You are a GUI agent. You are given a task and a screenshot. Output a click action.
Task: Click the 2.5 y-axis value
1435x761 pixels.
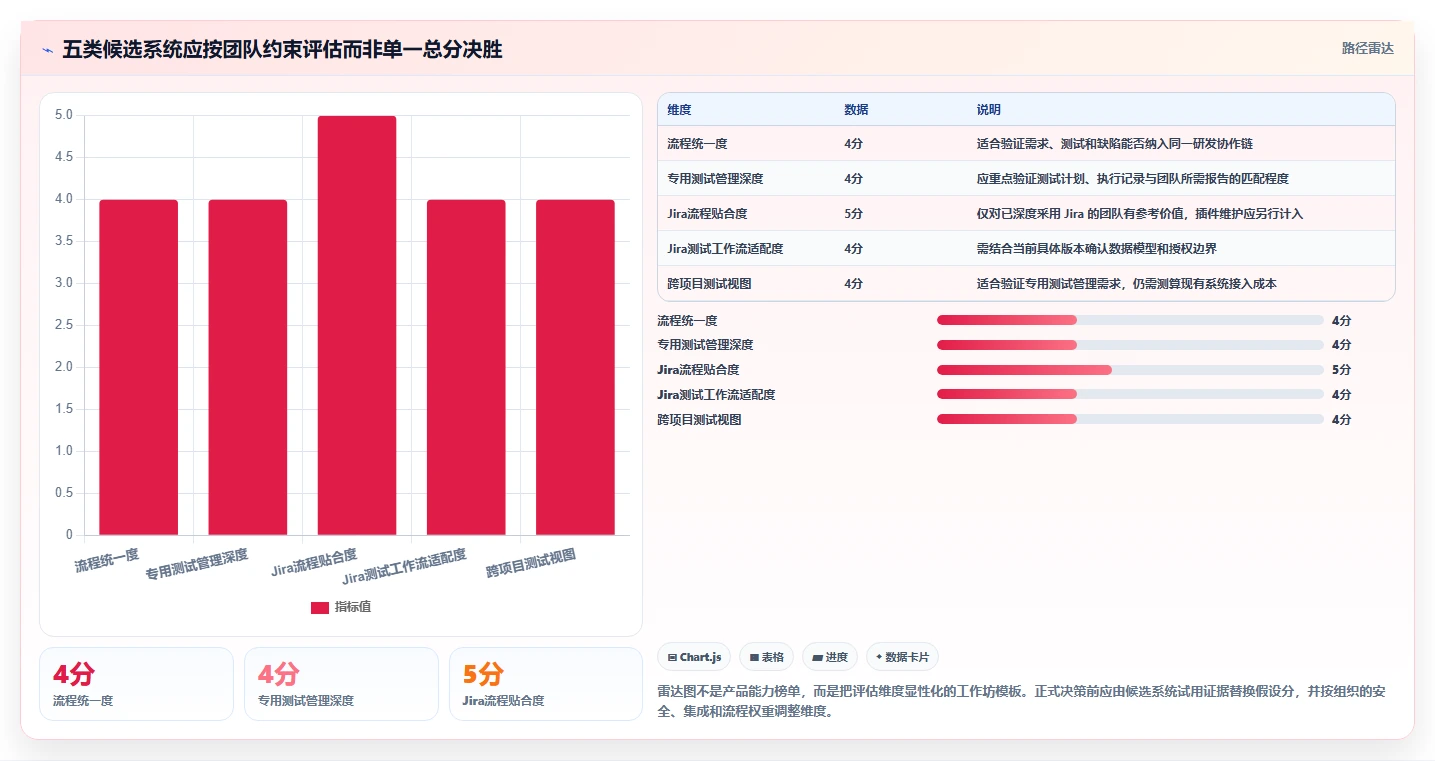(x=63, y=325)
